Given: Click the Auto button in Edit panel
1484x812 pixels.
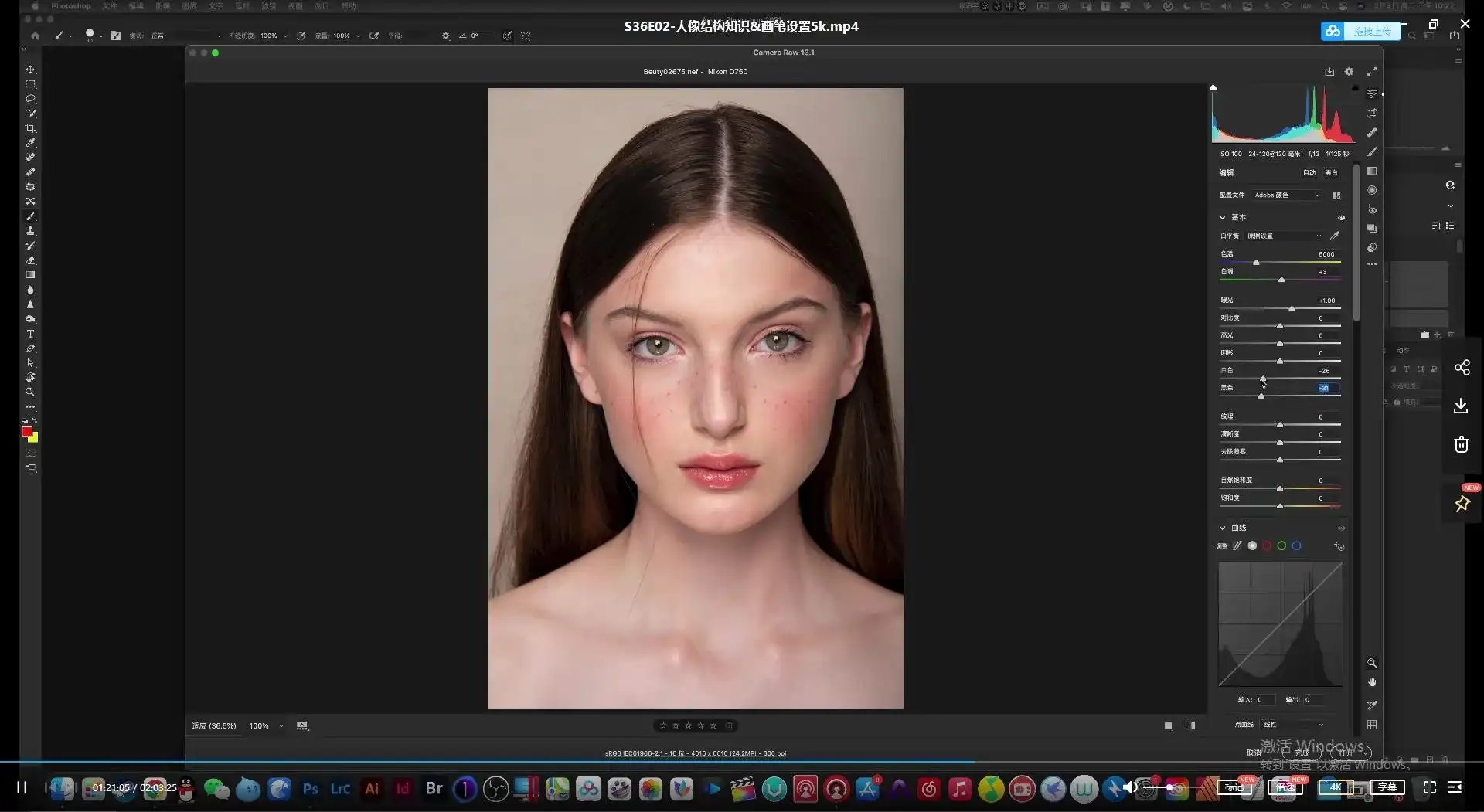Looking at the screenshot, I should pyautogui.click(x=1309, y=173).
